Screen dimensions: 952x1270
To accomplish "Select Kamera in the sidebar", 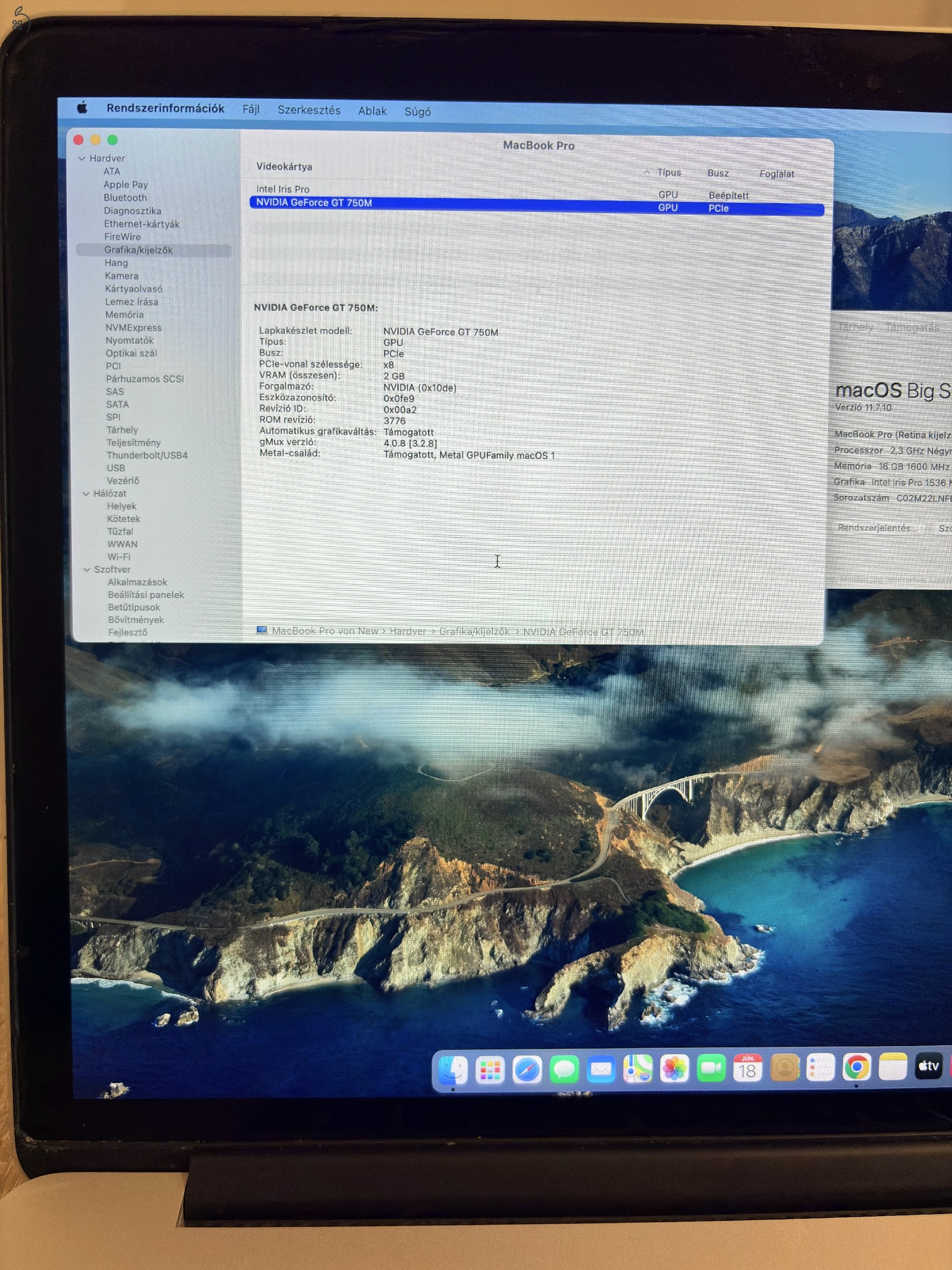I will [122, 276].
